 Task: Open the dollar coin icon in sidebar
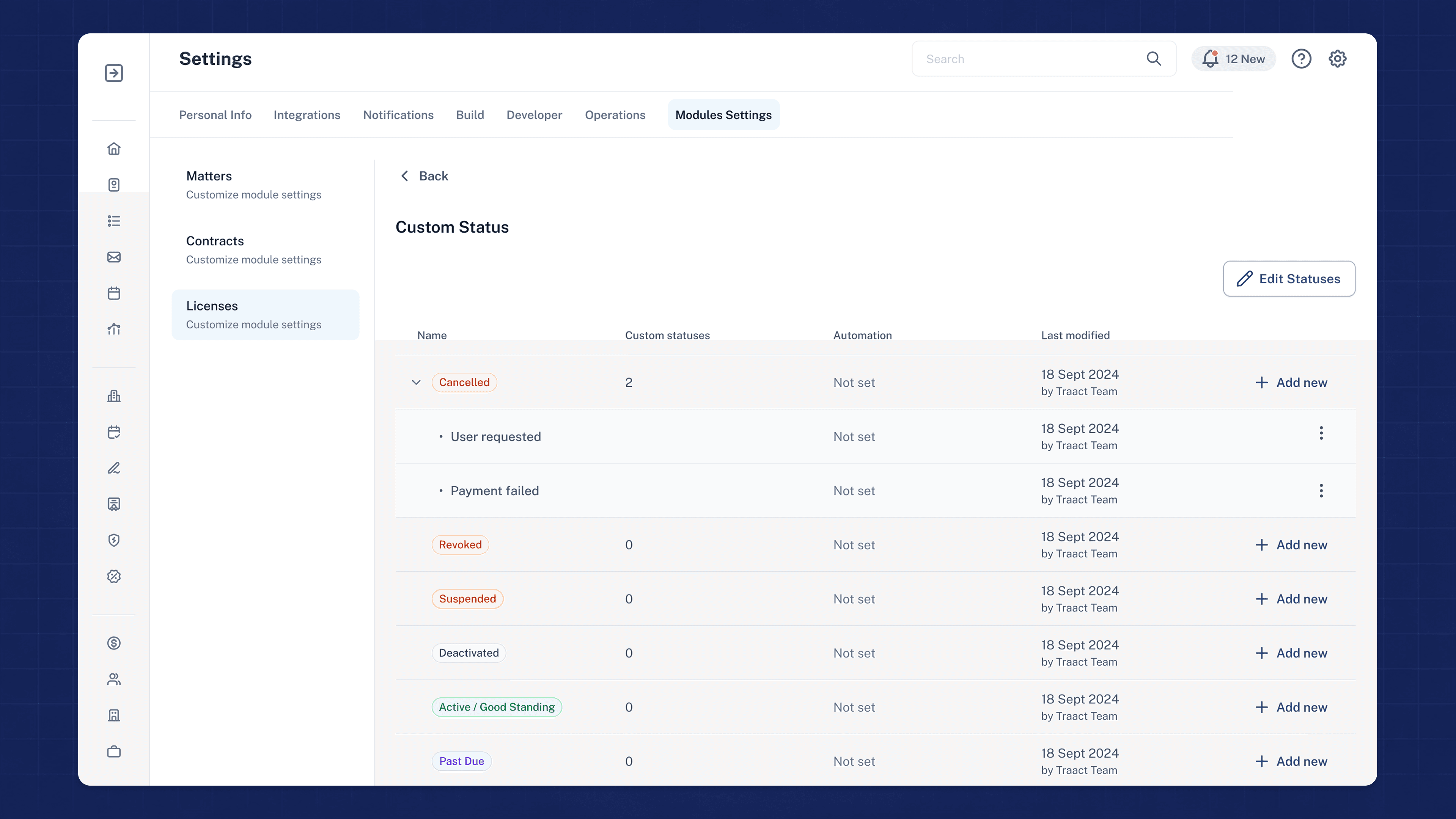tap(113, 643)
